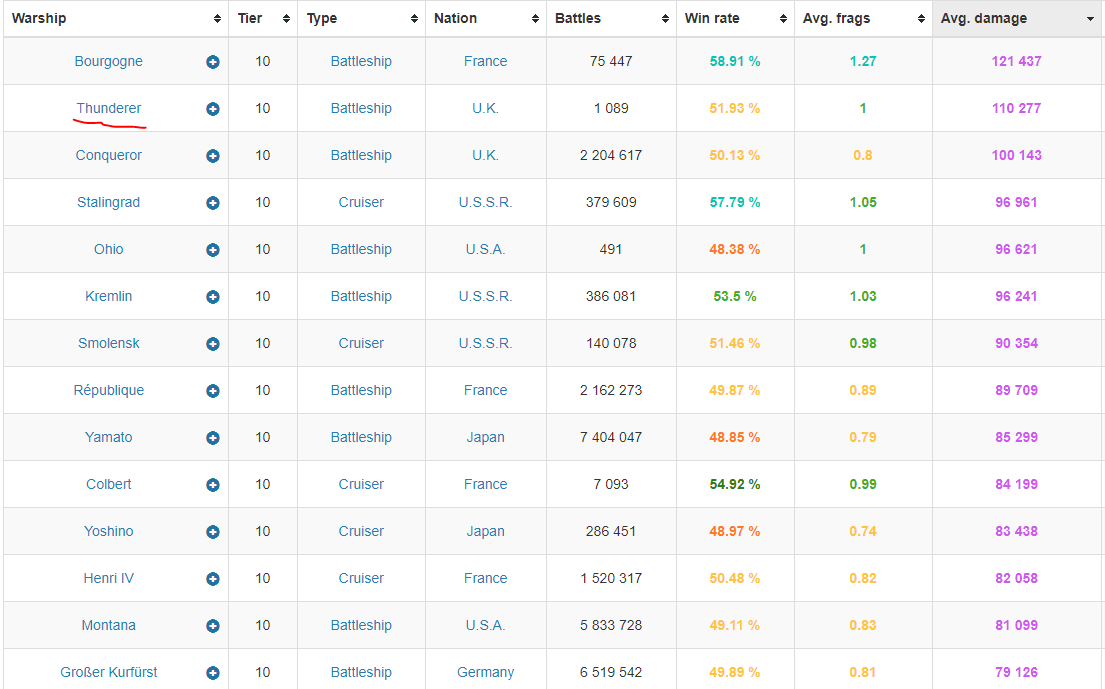The height and width of the screenshot is (689, 1105).
Task: Sort by the Tier column header
Action: pos(263,18)
